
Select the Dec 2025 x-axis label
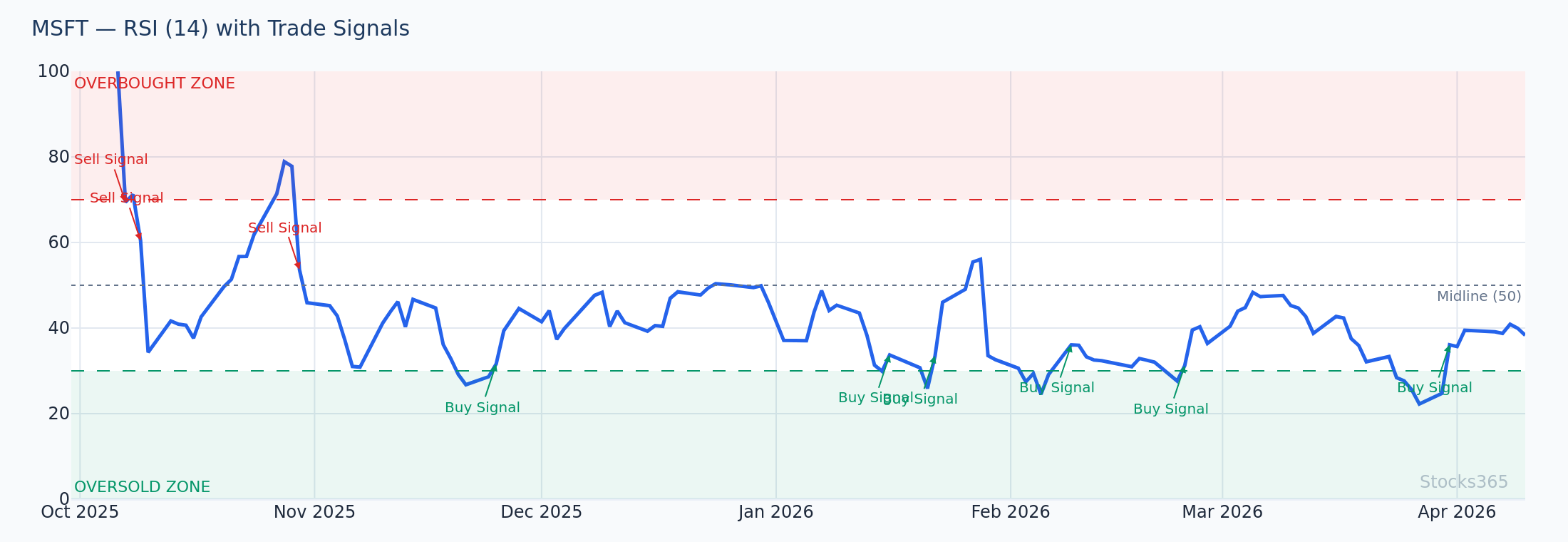(x=541, y=512)
